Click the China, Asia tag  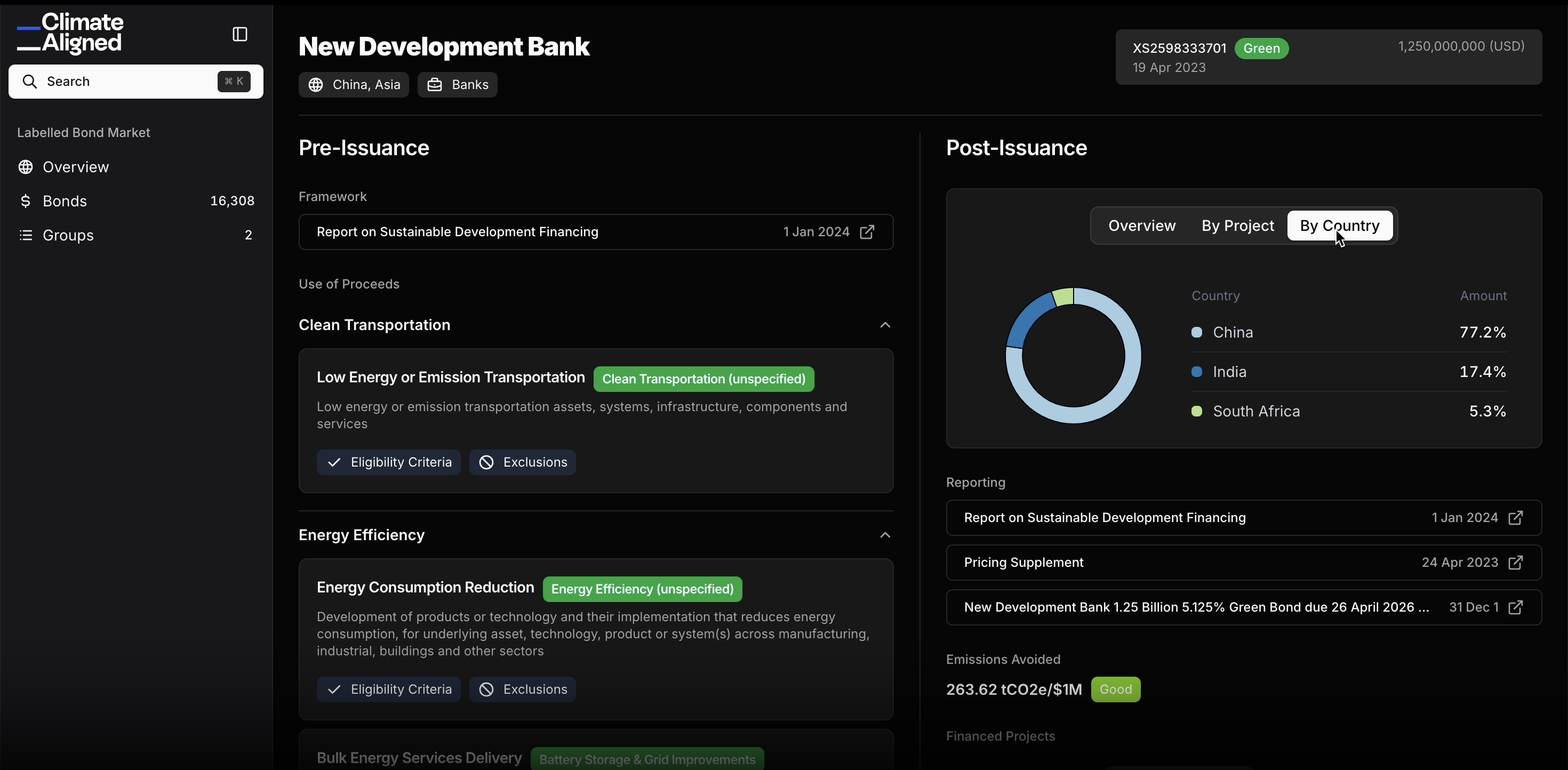coord(354,85)
